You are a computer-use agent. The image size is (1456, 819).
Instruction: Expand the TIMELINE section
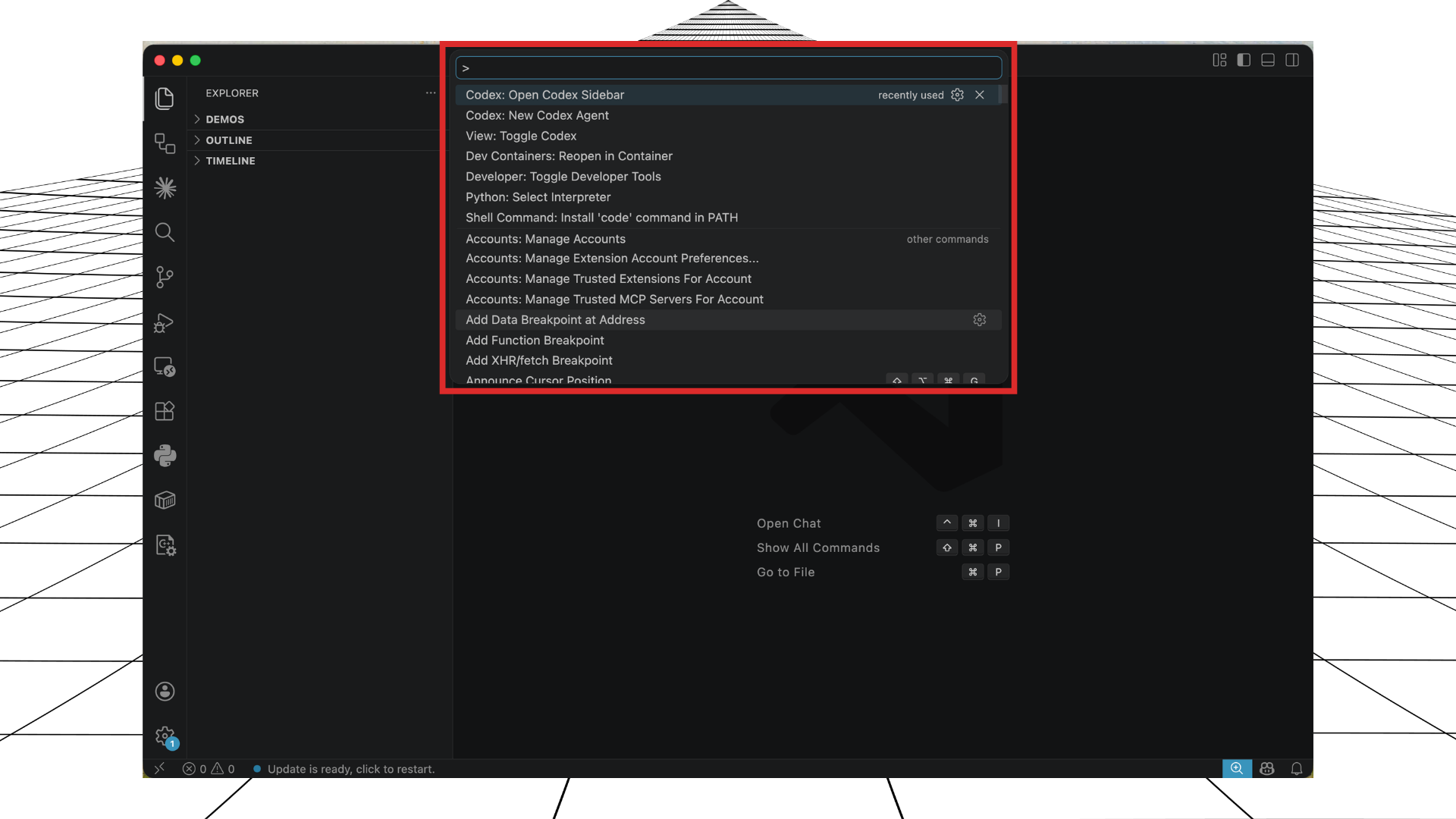(x=230, y=160)
